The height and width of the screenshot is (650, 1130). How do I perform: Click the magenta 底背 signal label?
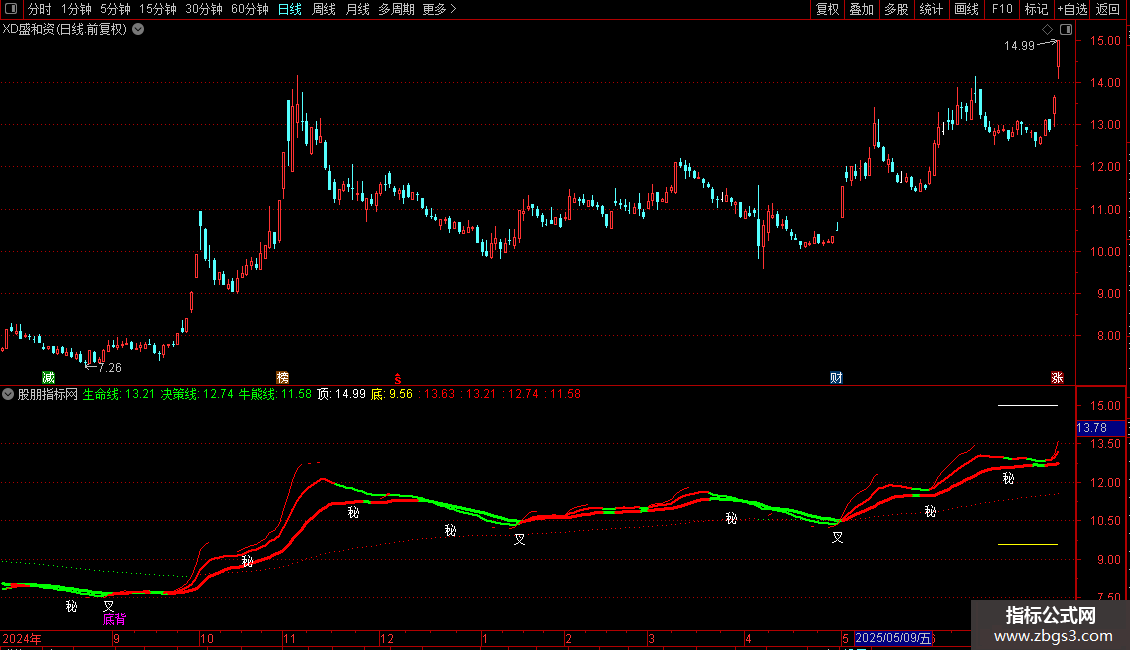tap(115, 619)
